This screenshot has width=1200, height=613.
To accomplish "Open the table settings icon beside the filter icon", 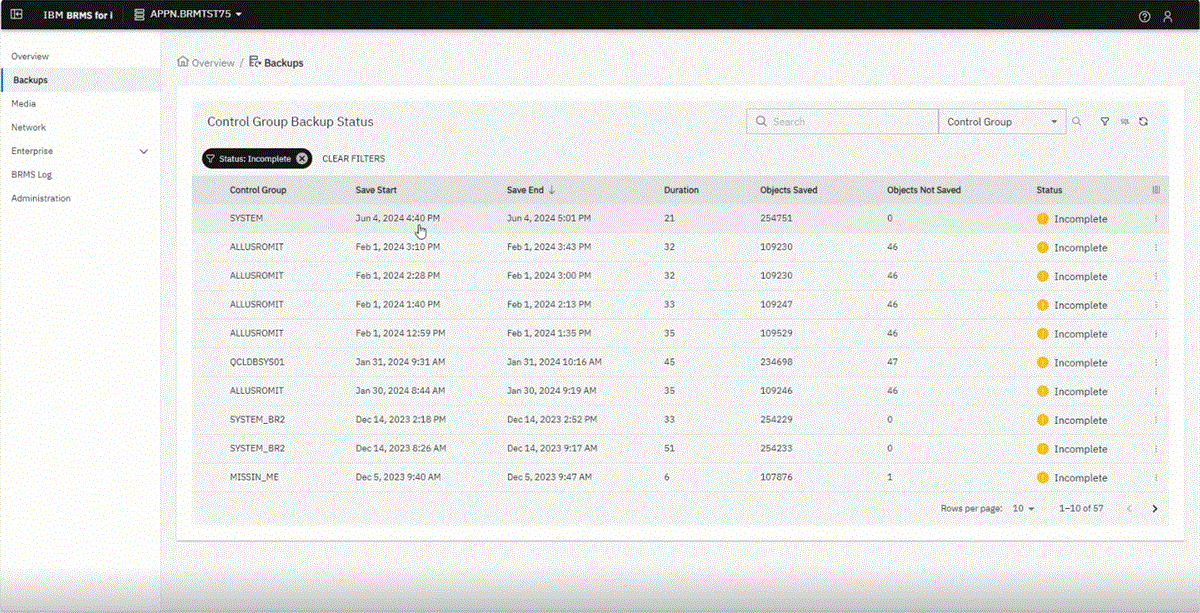I will [x=1124, y=121].
